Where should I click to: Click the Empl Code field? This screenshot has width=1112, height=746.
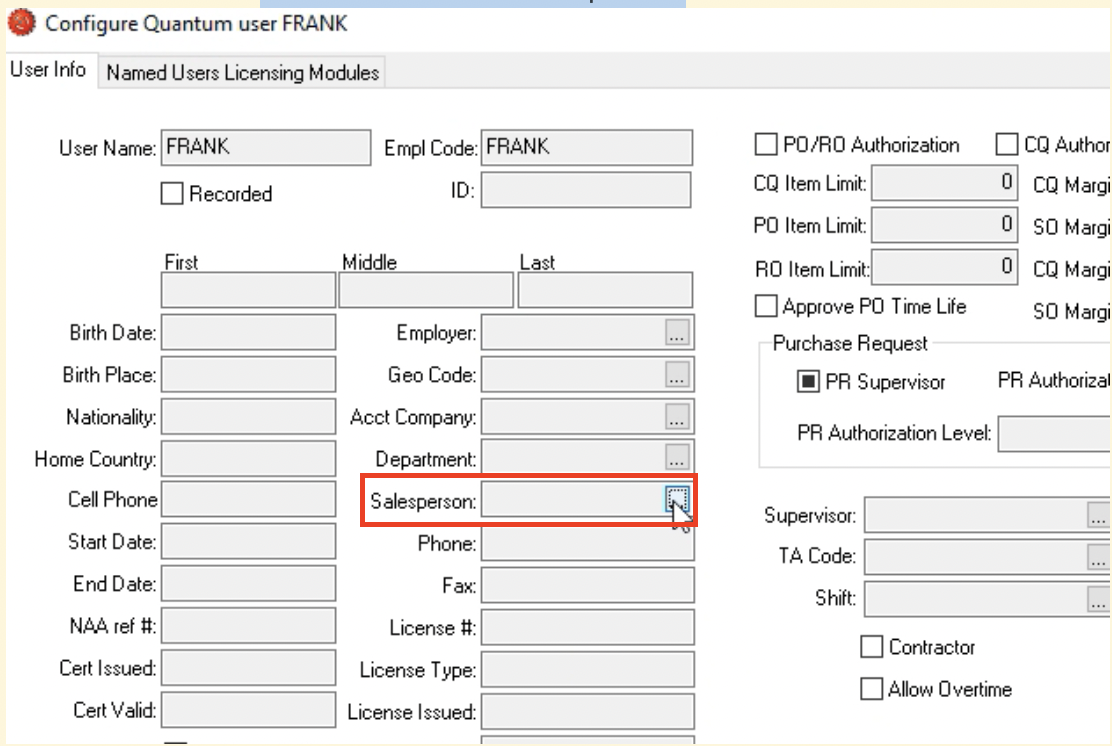tap(586, 147)
